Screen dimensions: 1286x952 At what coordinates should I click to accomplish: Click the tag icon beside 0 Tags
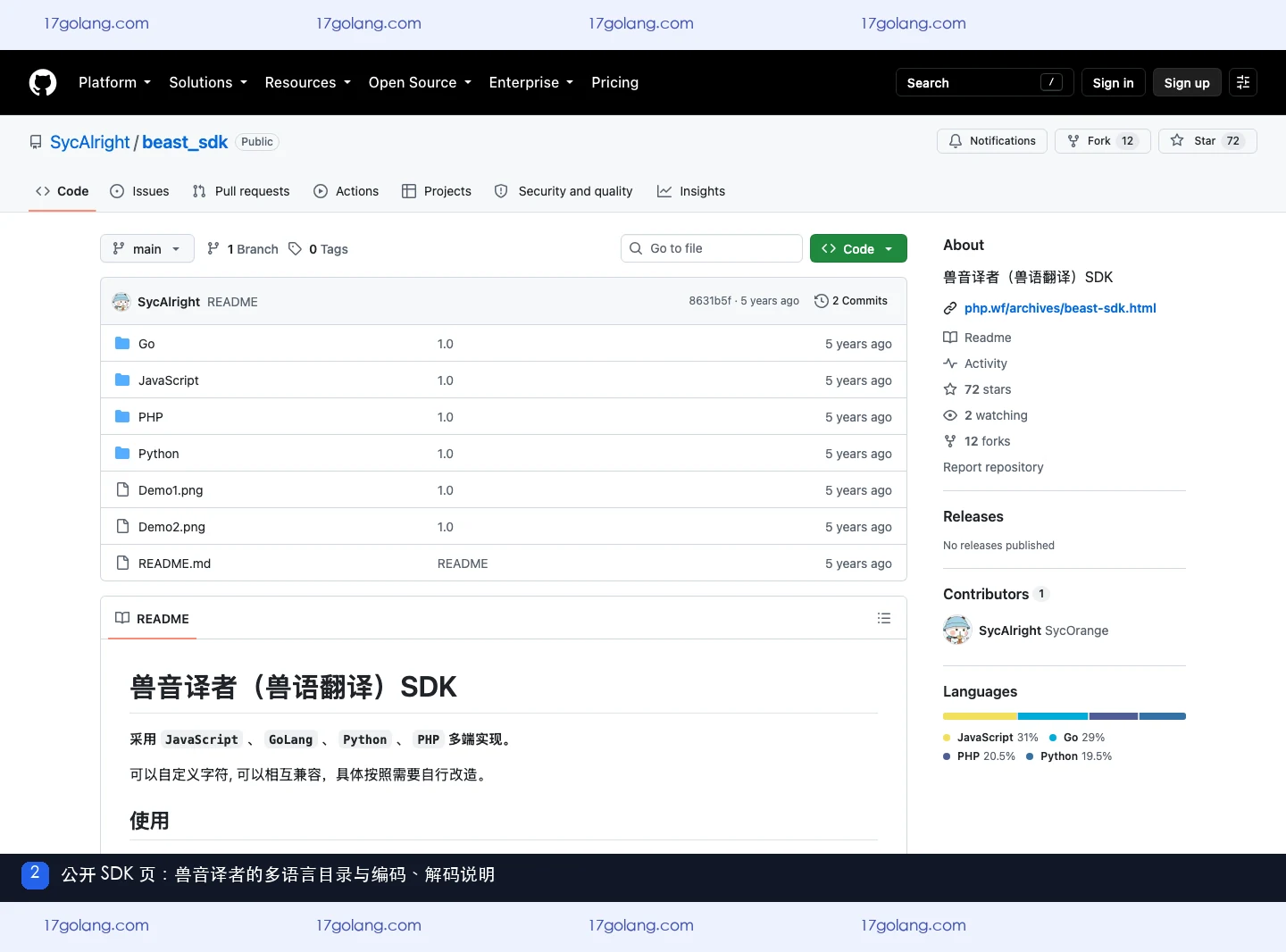coord(295,249)
